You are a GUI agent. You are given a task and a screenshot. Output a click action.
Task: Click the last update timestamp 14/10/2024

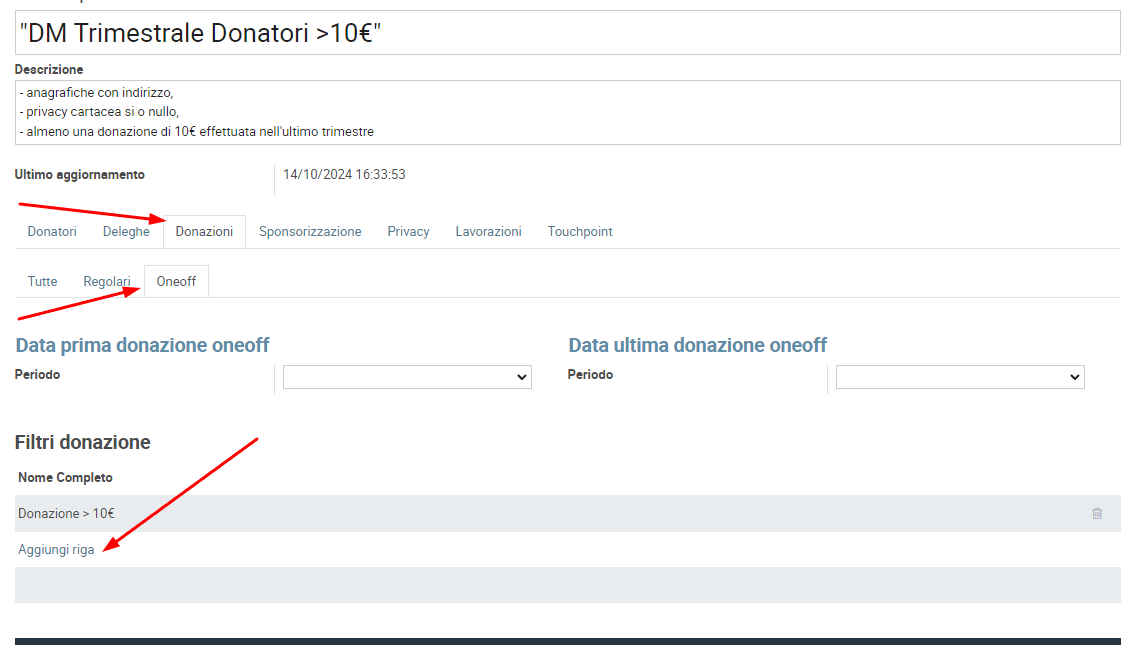pos(344,175)
